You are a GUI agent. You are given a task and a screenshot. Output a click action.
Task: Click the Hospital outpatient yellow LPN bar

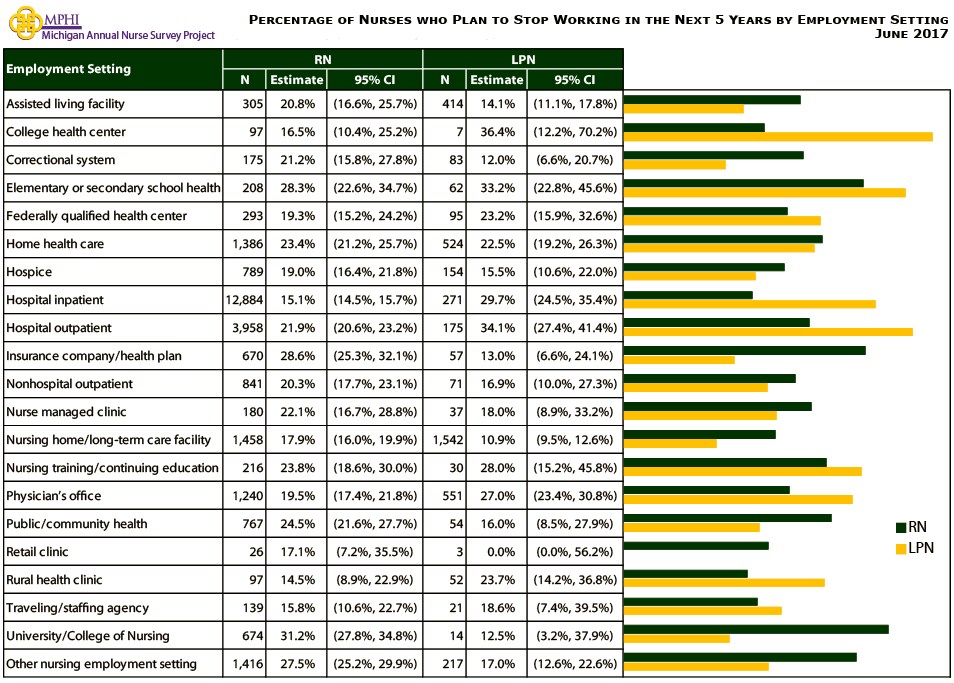[768, 332]
